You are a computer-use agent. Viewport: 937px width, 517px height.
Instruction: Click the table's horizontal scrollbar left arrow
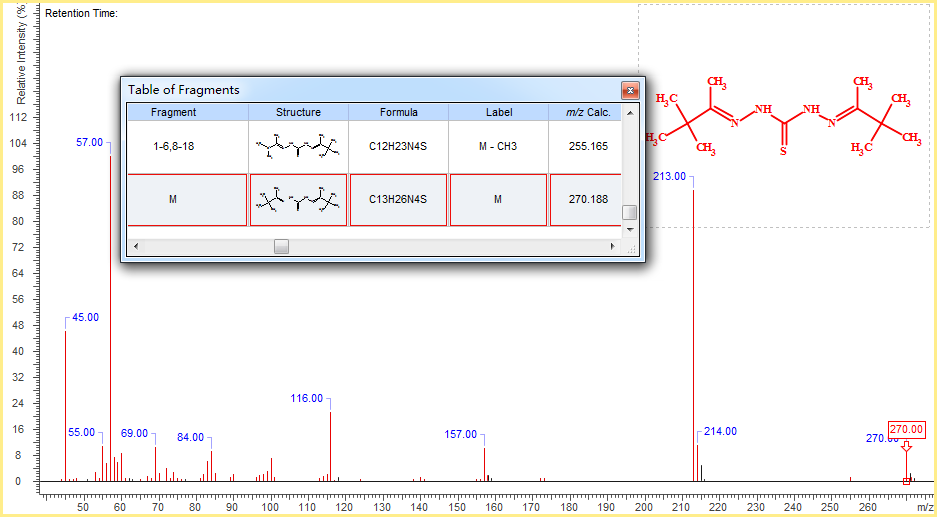[136, 247]
